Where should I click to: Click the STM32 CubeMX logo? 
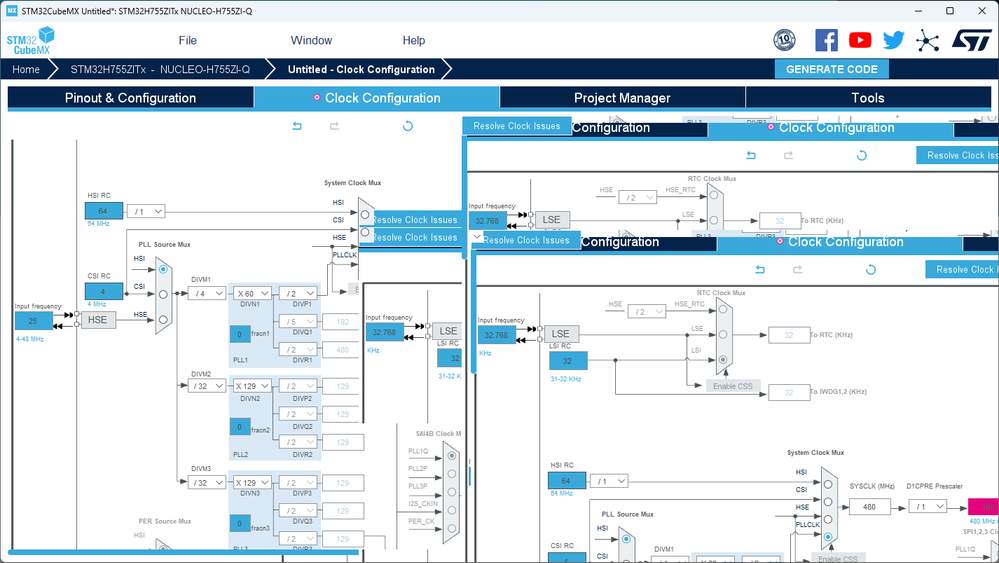(31, 41)
